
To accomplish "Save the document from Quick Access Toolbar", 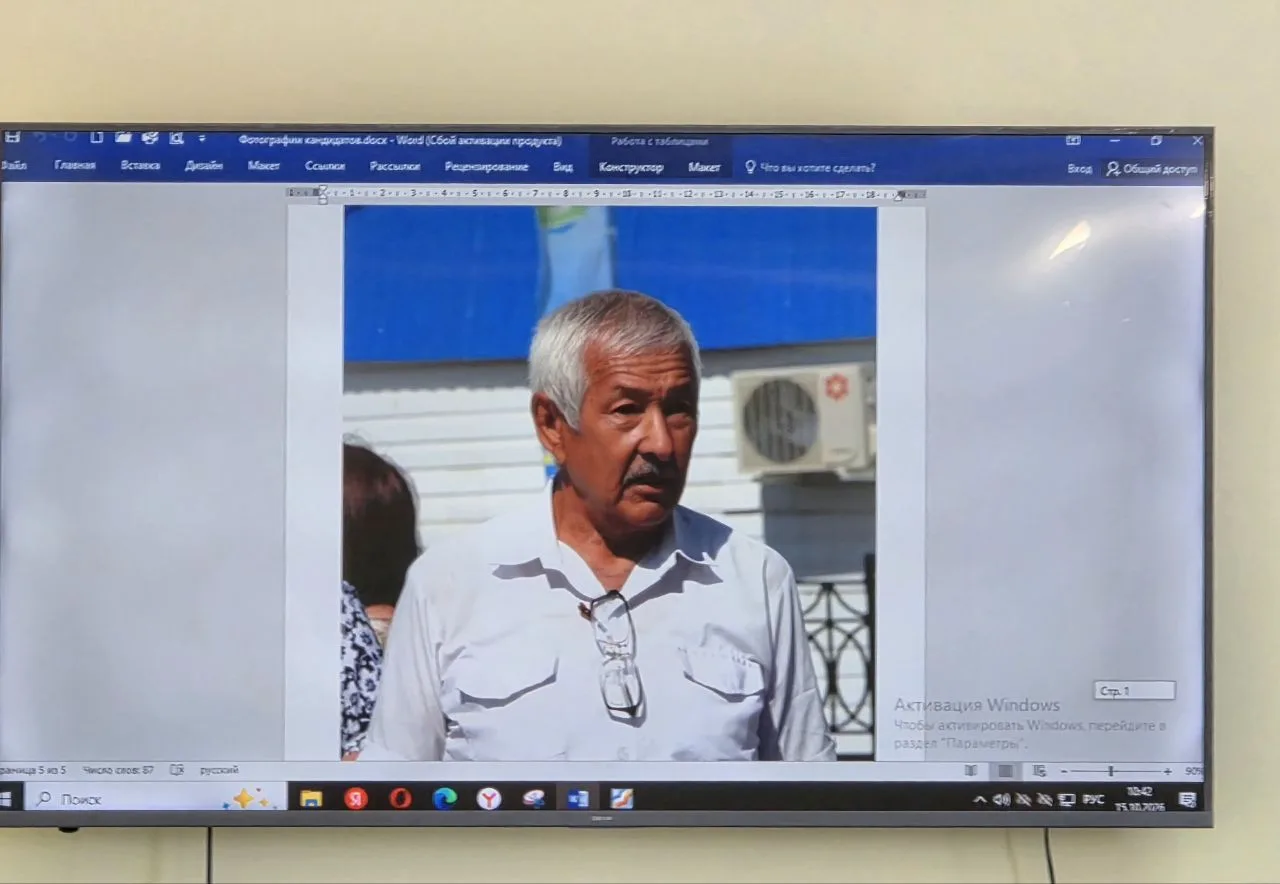I will [12, 137].
